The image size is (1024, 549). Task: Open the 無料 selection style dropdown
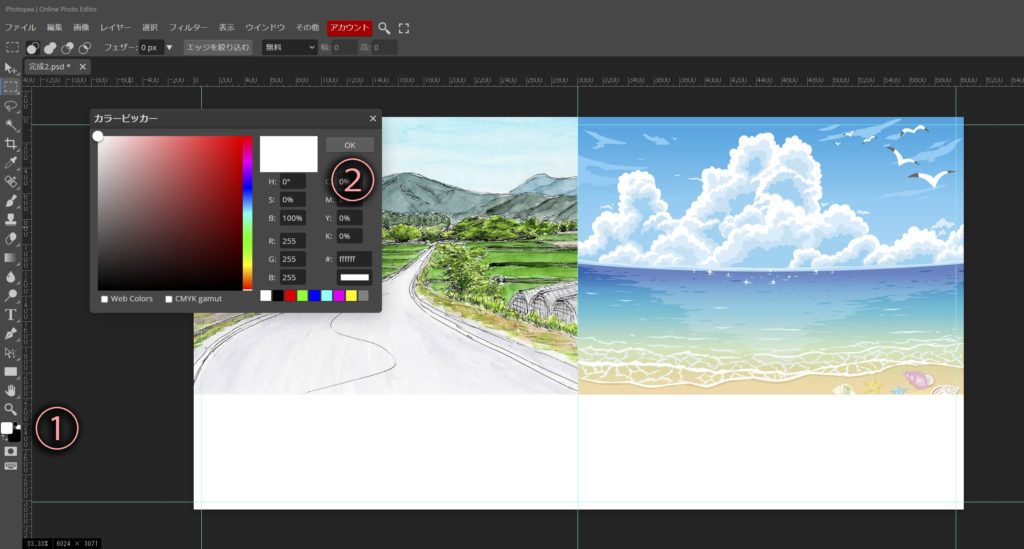click(x=289, y=47)
